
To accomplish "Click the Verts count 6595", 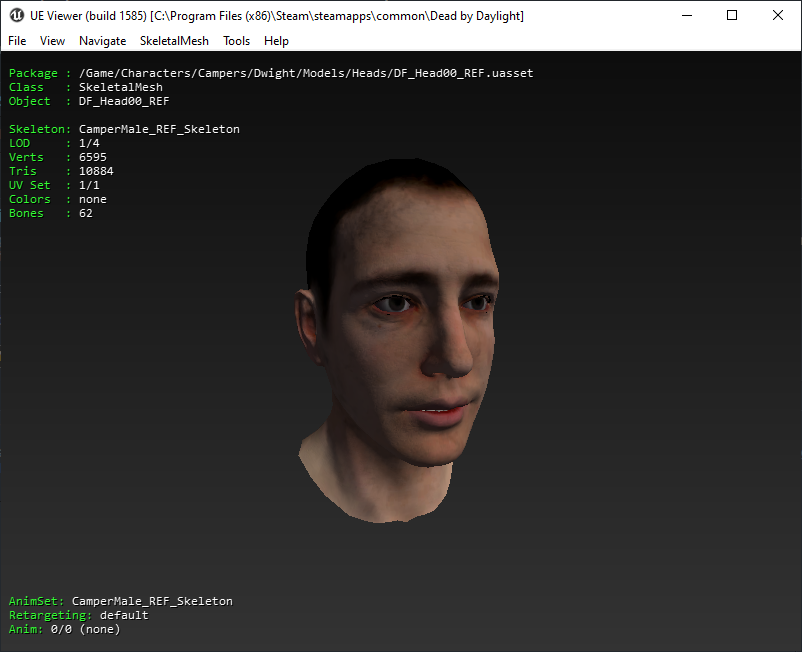I will 93,158.
